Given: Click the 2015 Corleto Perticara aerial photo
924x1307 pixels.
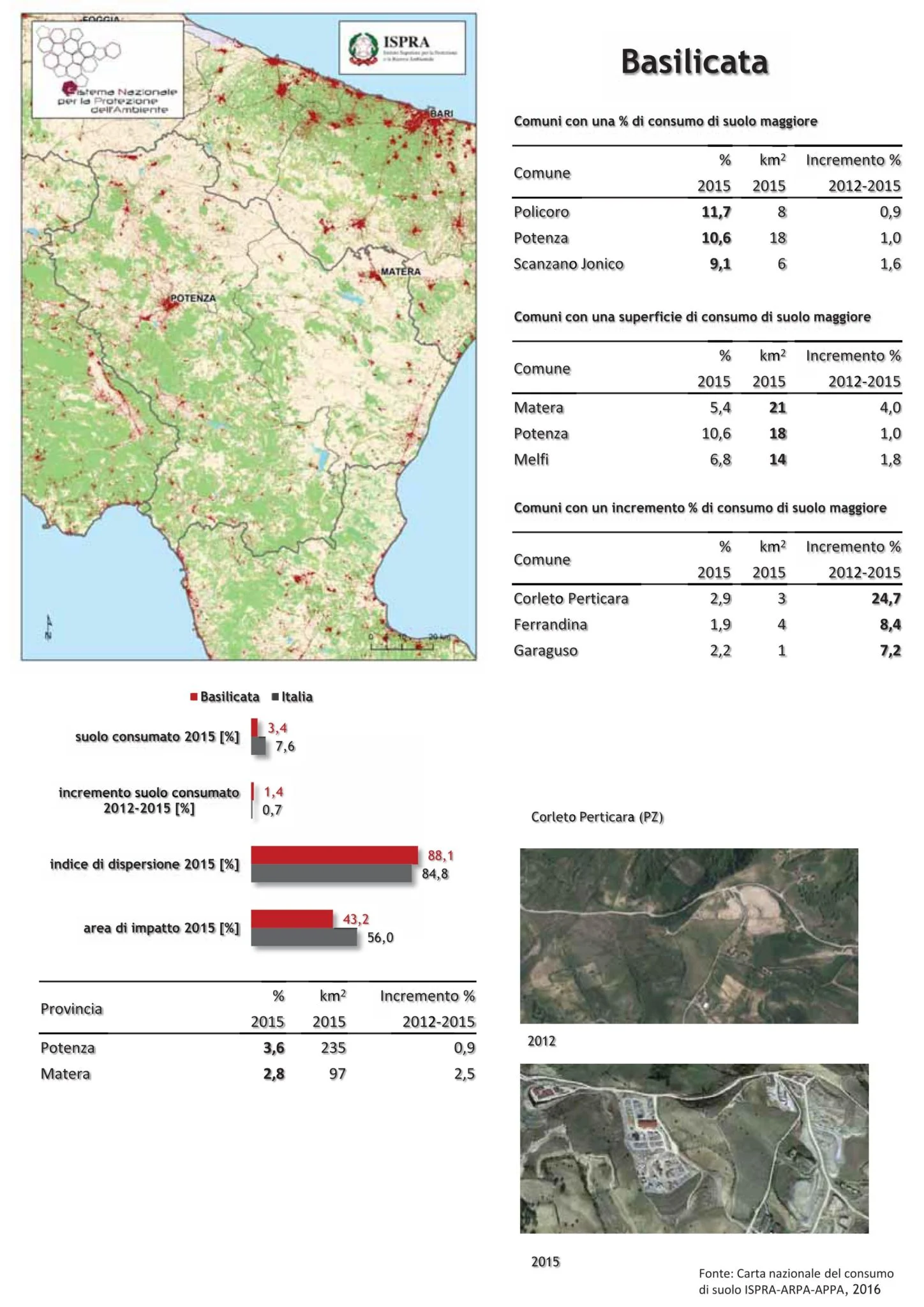Looking at the screenshot, I should pyautogui.click(x=694, y=1148).
